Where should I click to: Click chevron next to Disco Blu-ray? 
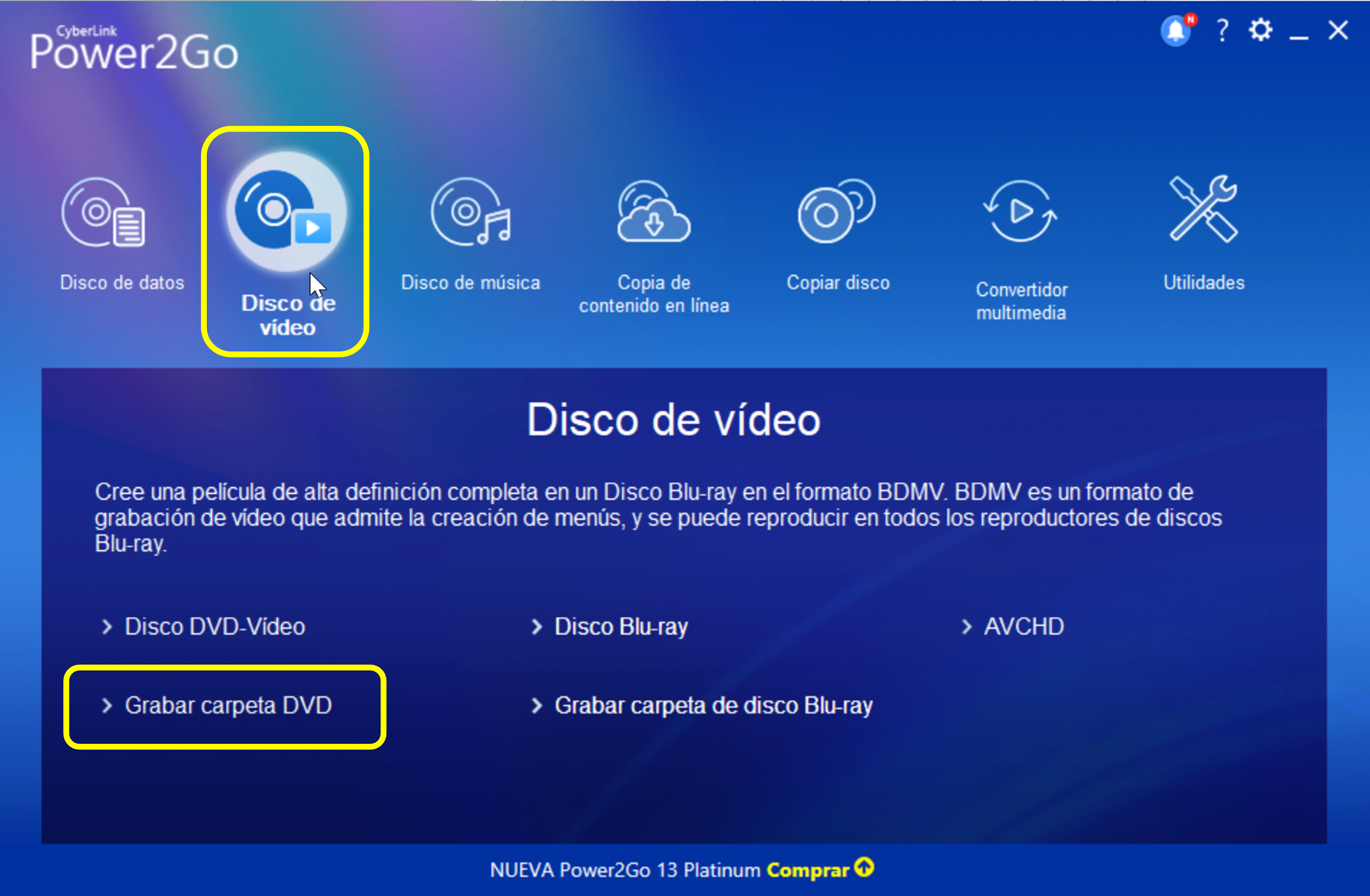coord(537,627)
